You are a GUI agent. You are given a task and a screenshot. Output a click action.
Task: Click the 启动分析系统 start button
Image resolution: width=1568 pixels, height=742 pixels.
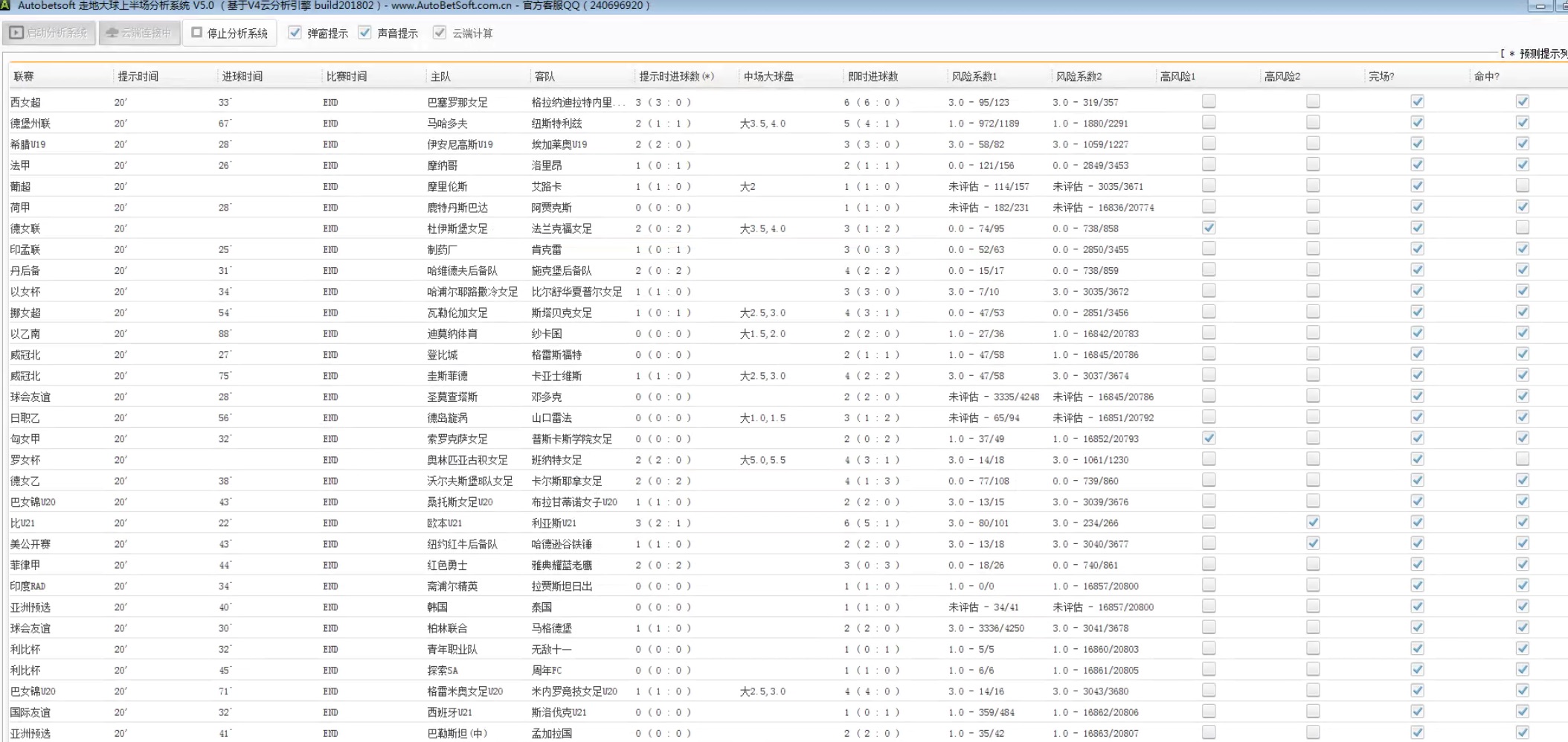[49, 33]
